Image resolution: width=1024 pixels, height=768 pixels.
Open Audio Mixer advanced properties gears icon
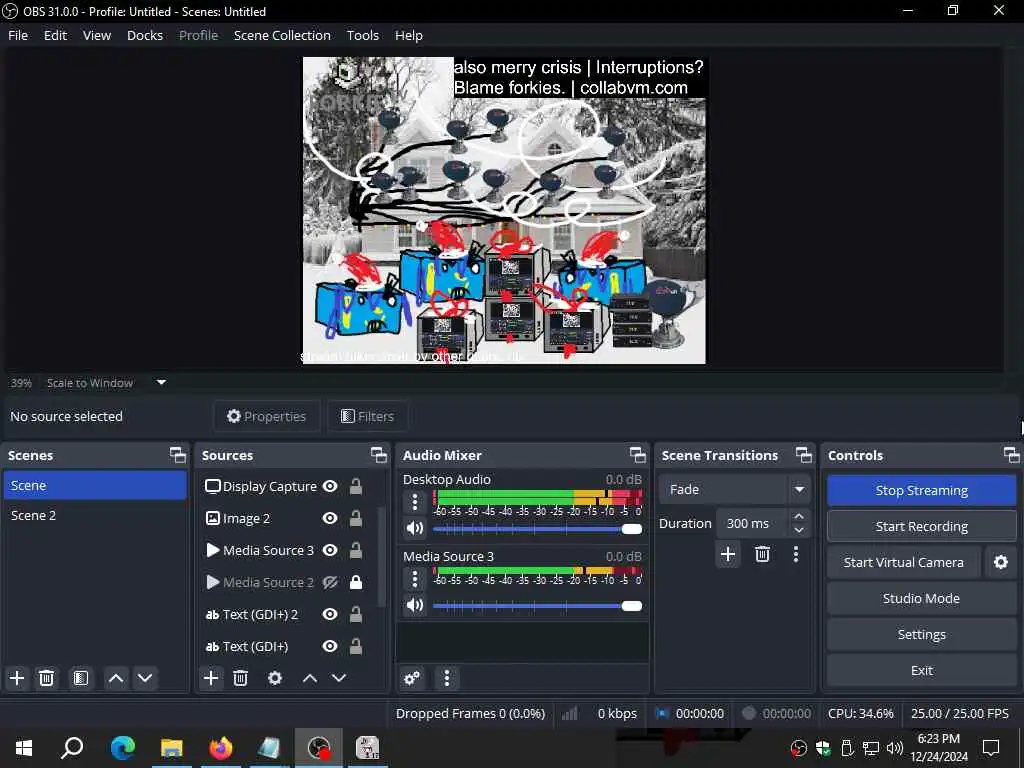pos(412,678)
